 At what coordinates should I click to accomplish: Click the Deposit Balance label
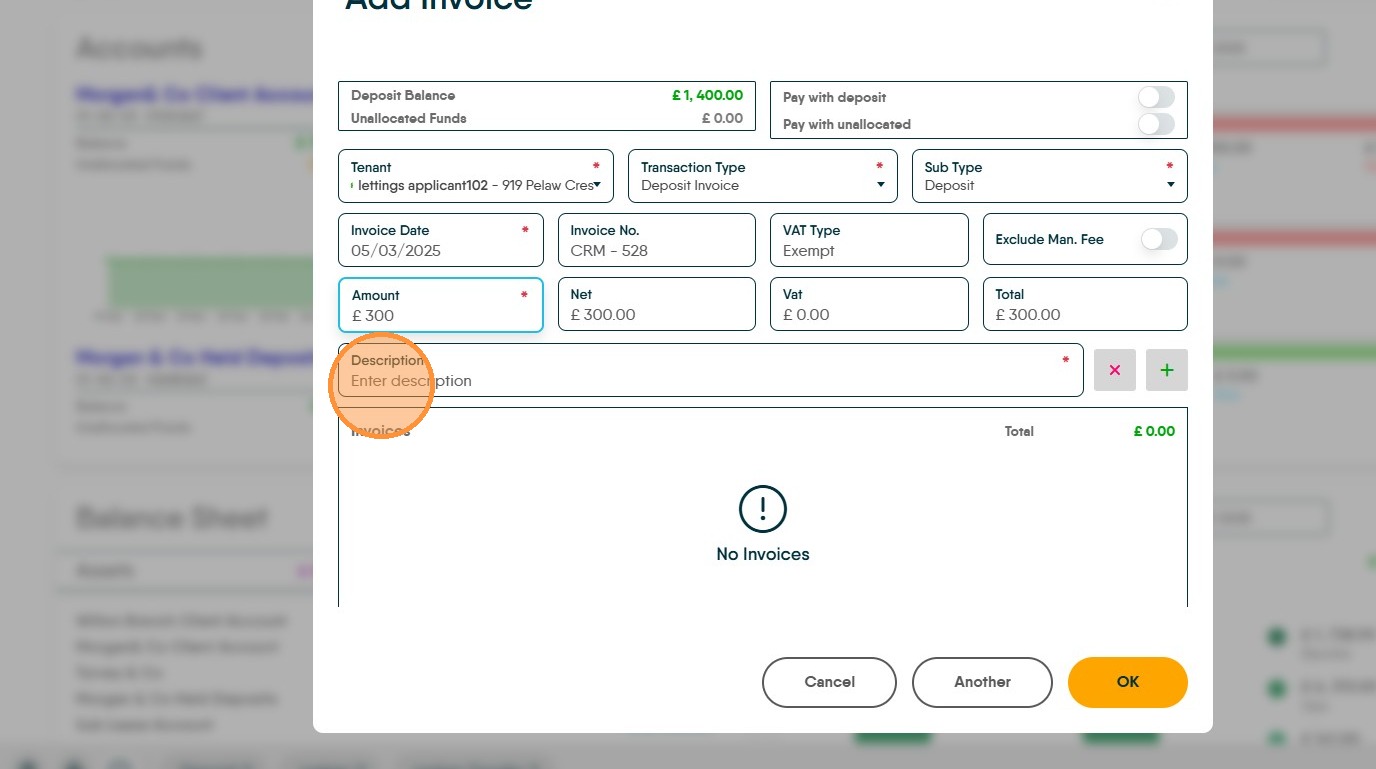click(x=403, y=96)
